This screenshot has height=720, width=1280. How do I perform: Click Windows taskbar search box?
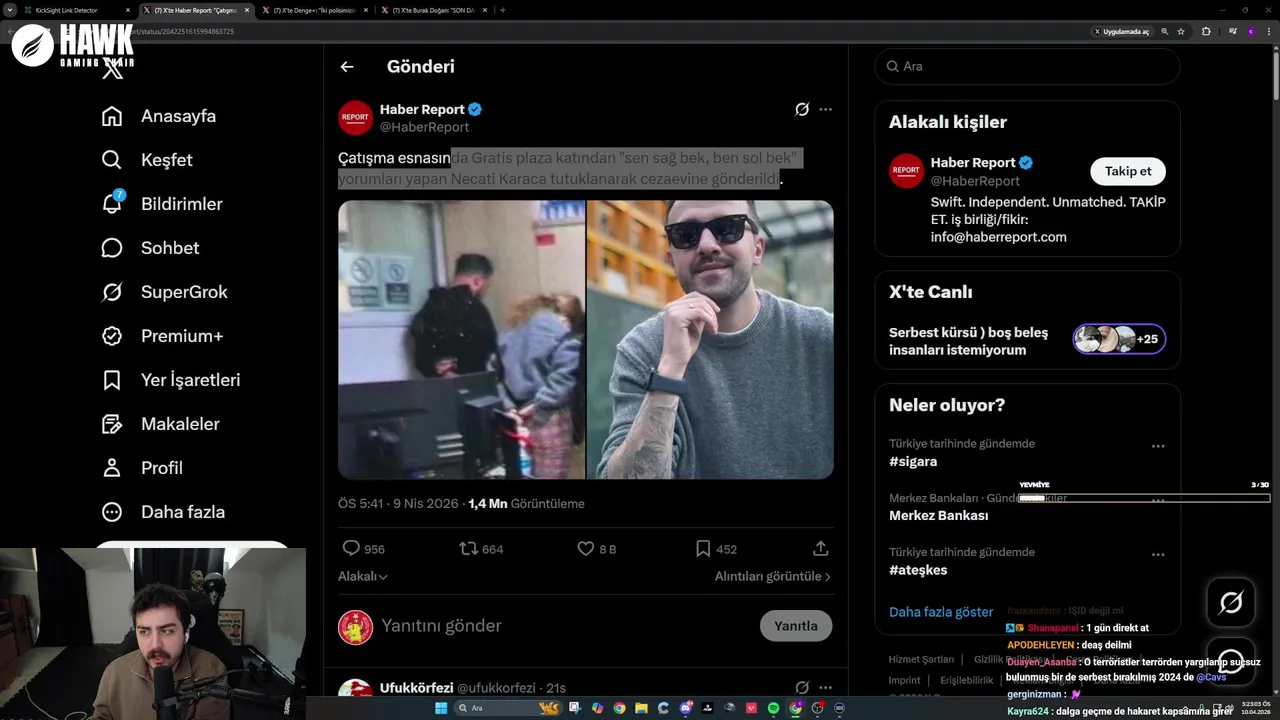point(507,708)
